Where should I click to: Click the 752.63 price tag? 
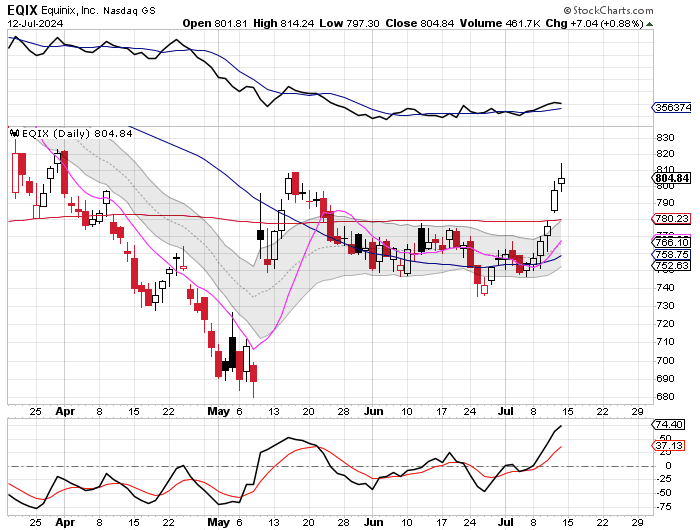pos(670,266)
